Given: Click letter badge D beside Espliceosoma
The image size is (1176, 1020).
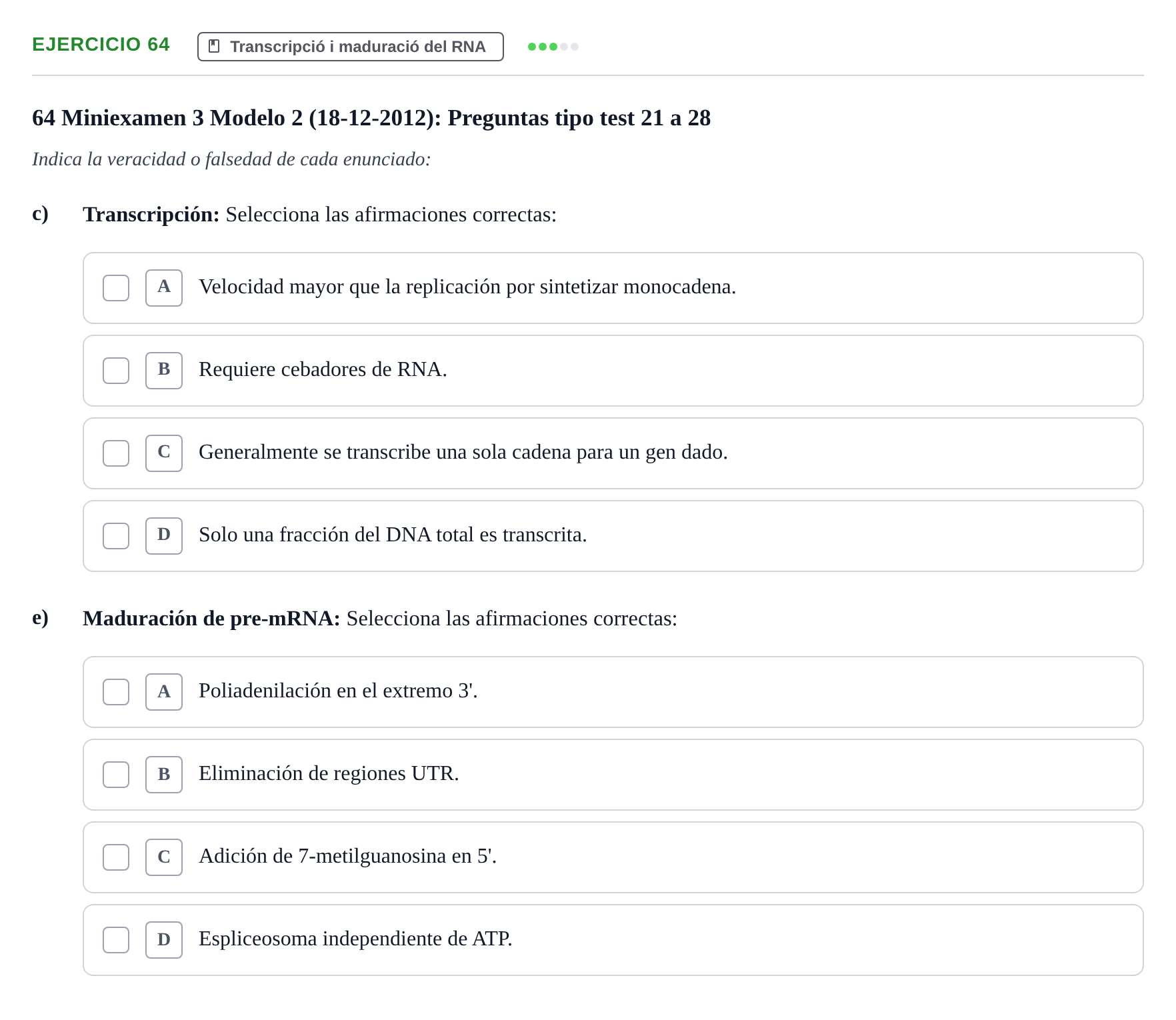Looking at the screenshot, I should pos(164,940).
